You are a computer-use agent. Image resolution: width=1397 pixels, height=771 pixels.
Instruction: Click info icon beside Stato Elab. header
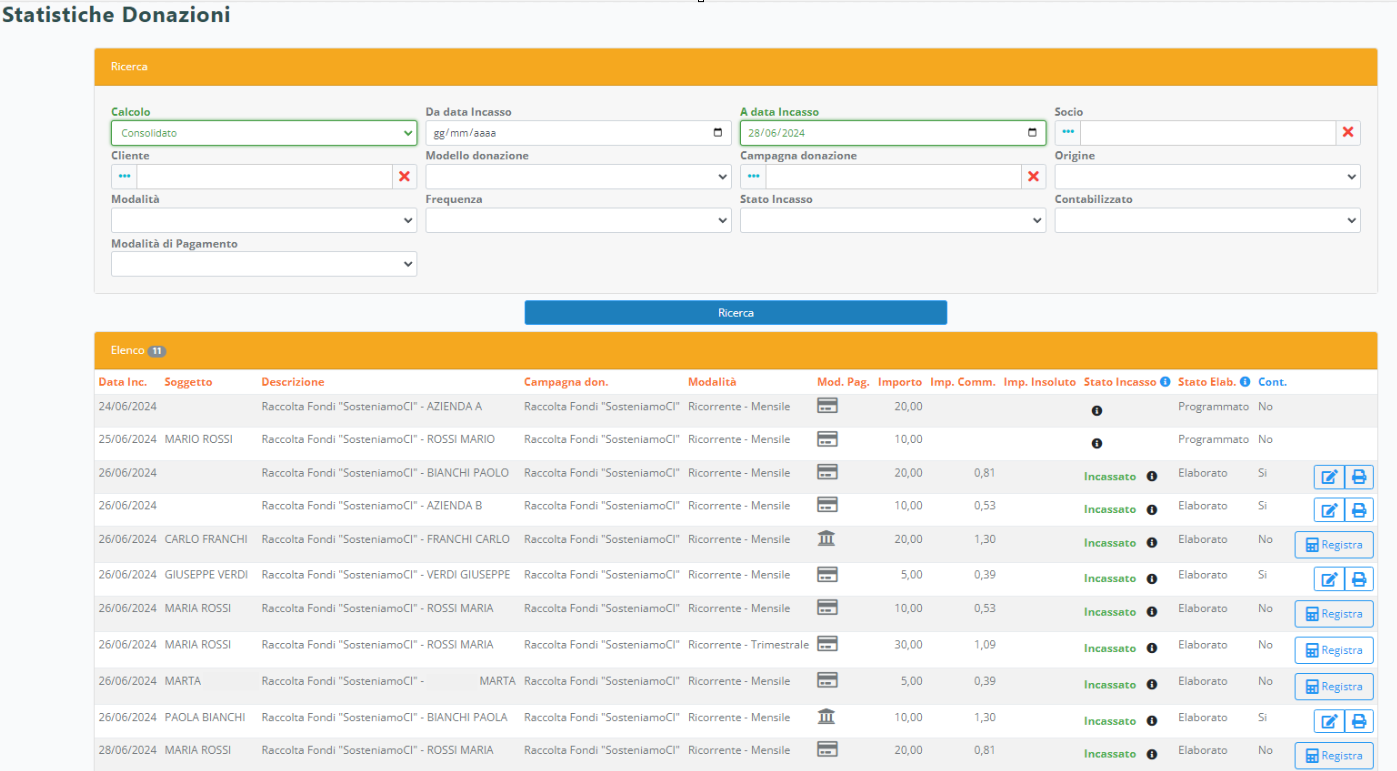(1245, 382)
